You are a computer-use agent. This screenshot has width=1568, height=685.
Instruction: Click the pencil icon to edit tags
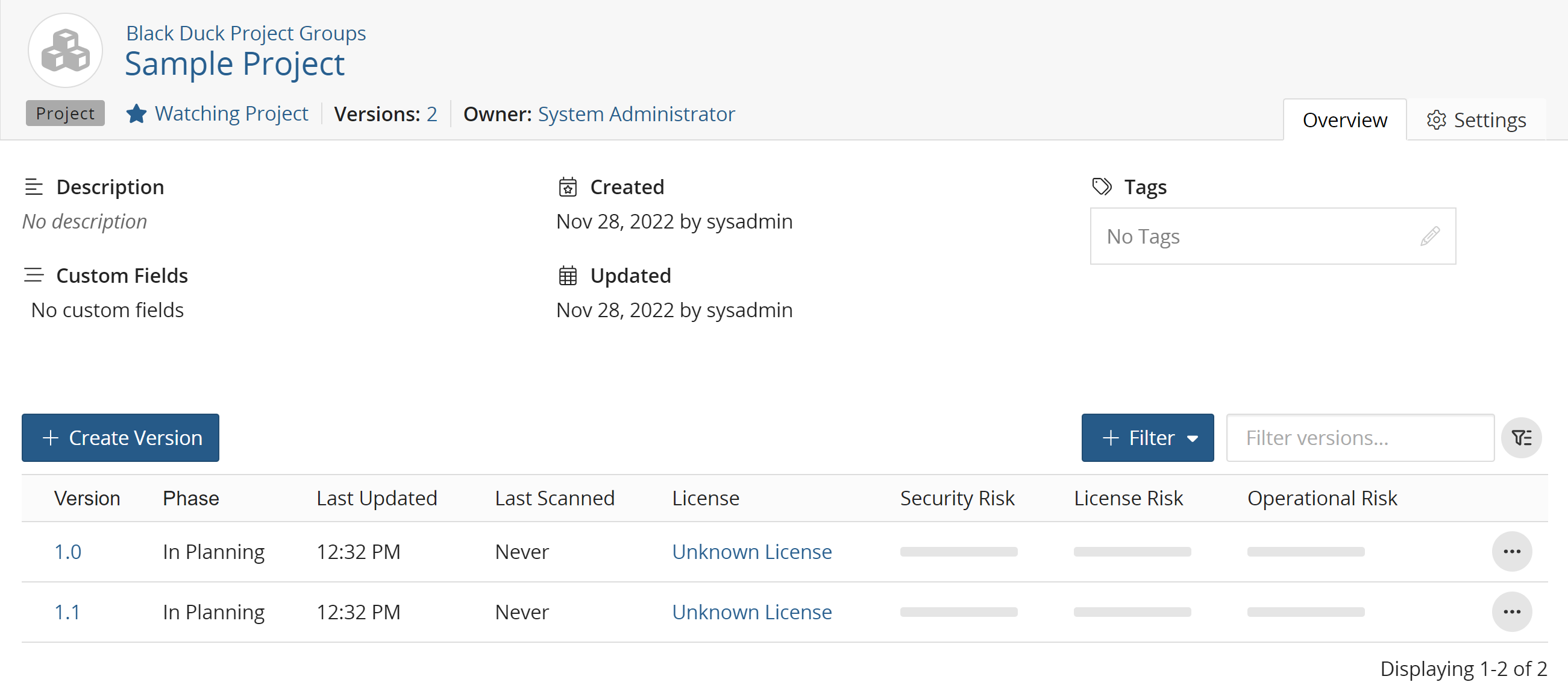[1429, 236]
